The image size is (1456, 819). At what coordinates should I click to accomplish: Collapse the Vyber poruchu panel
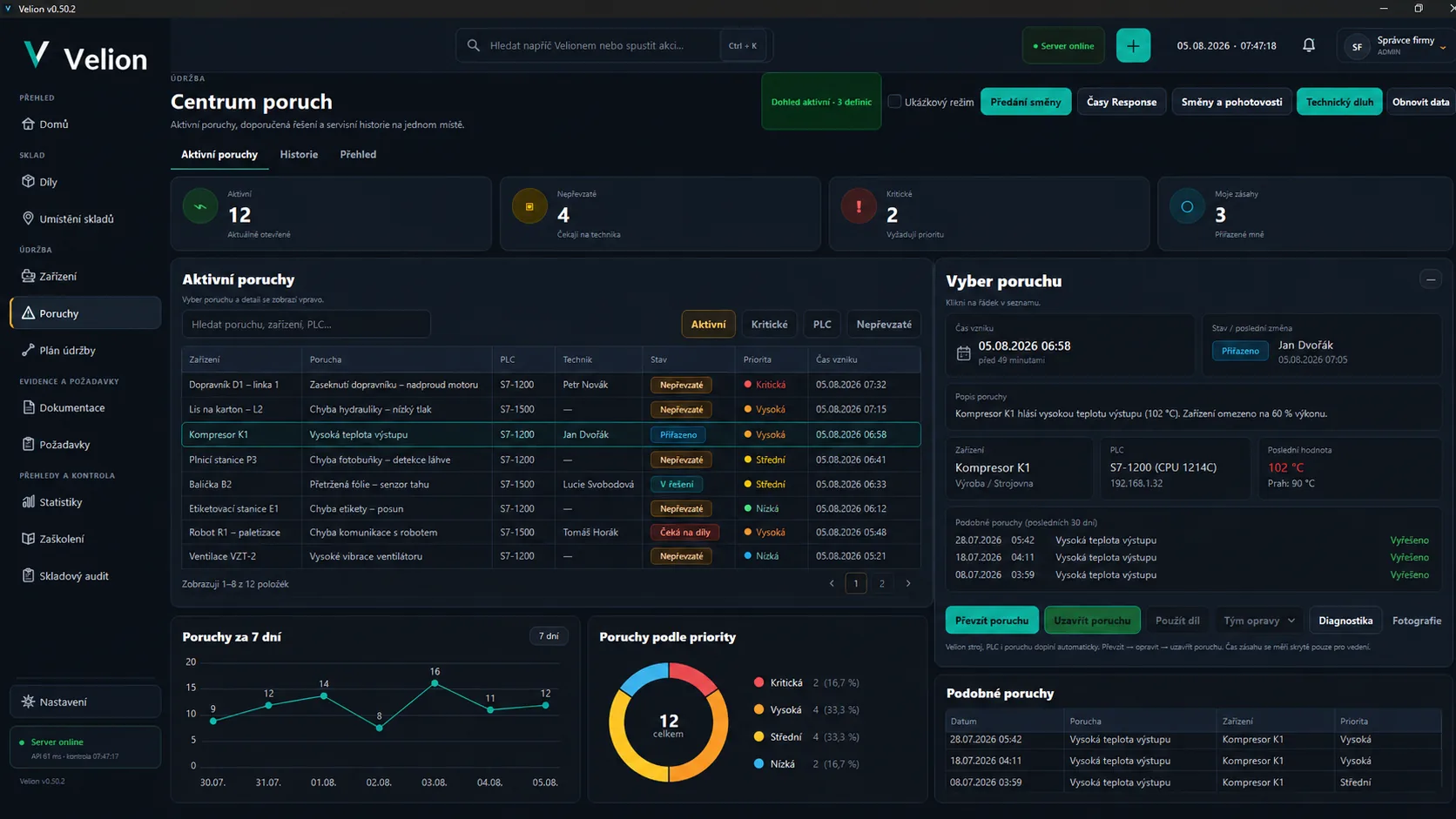tap(1431, 279)
